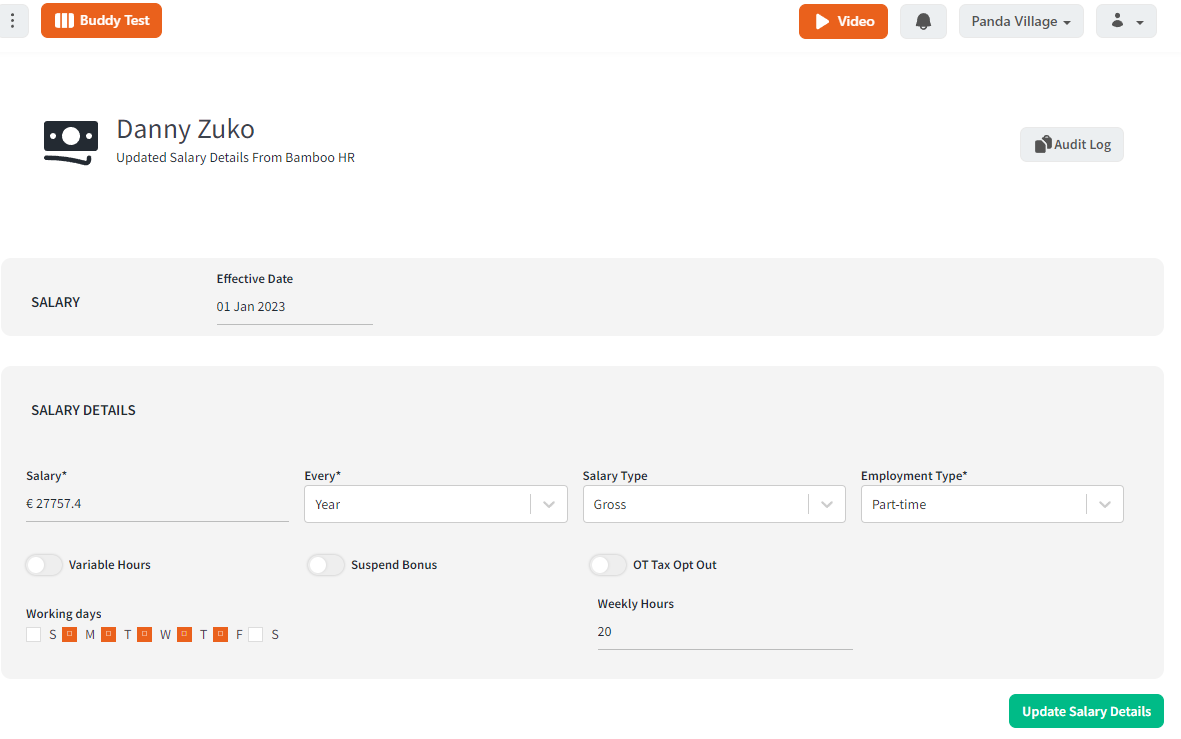Viewport: 1181px width, 739px height.
Task: Click the Weekly Hours input field
Action: pos(725,632)
